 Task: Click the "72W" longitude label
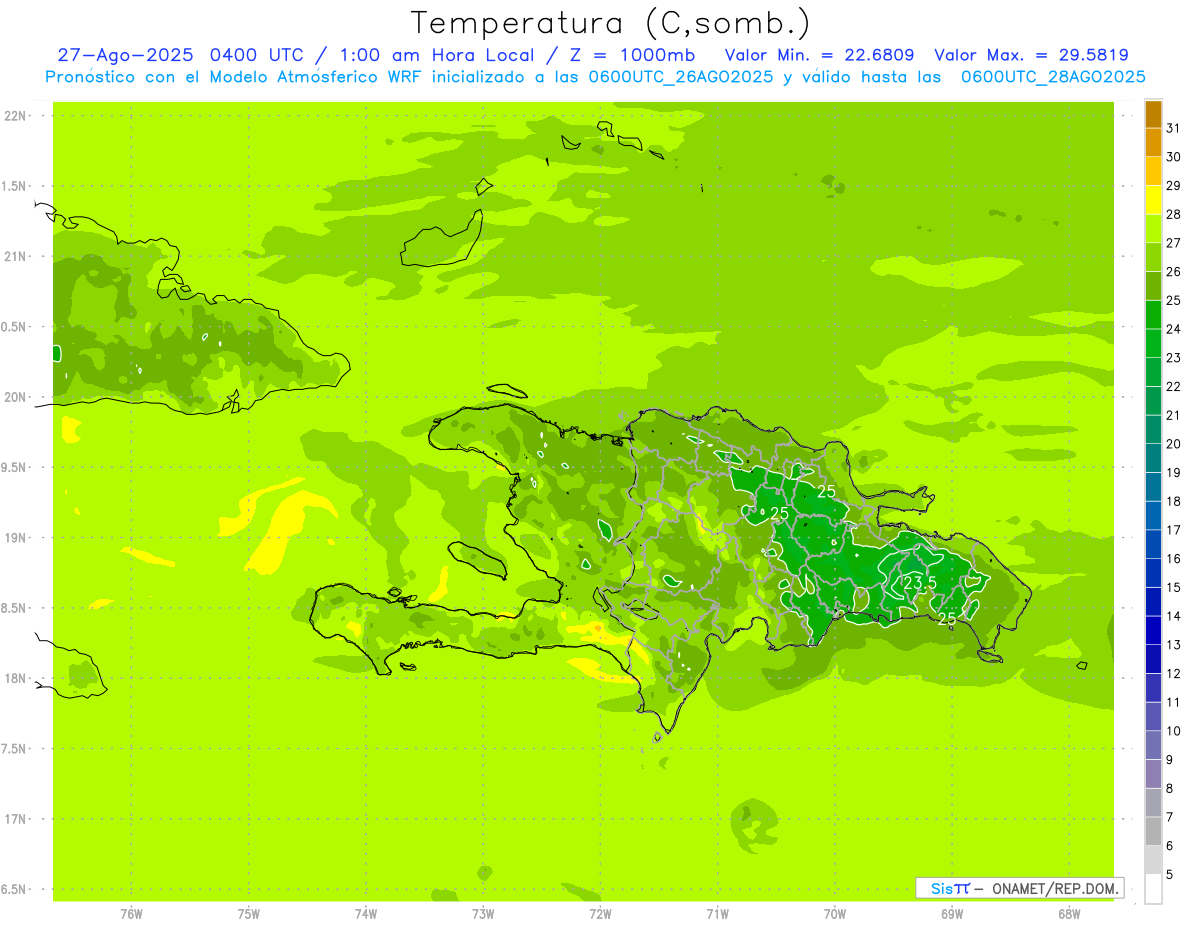pos(600,914)
